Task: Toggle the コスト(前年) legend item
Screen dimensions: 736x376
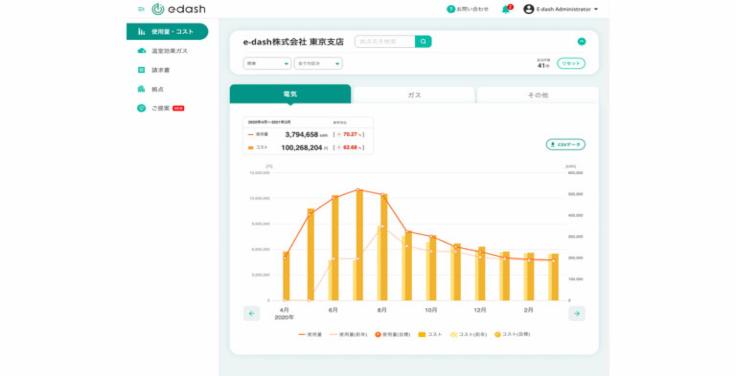Action: (x=468, y=335)
